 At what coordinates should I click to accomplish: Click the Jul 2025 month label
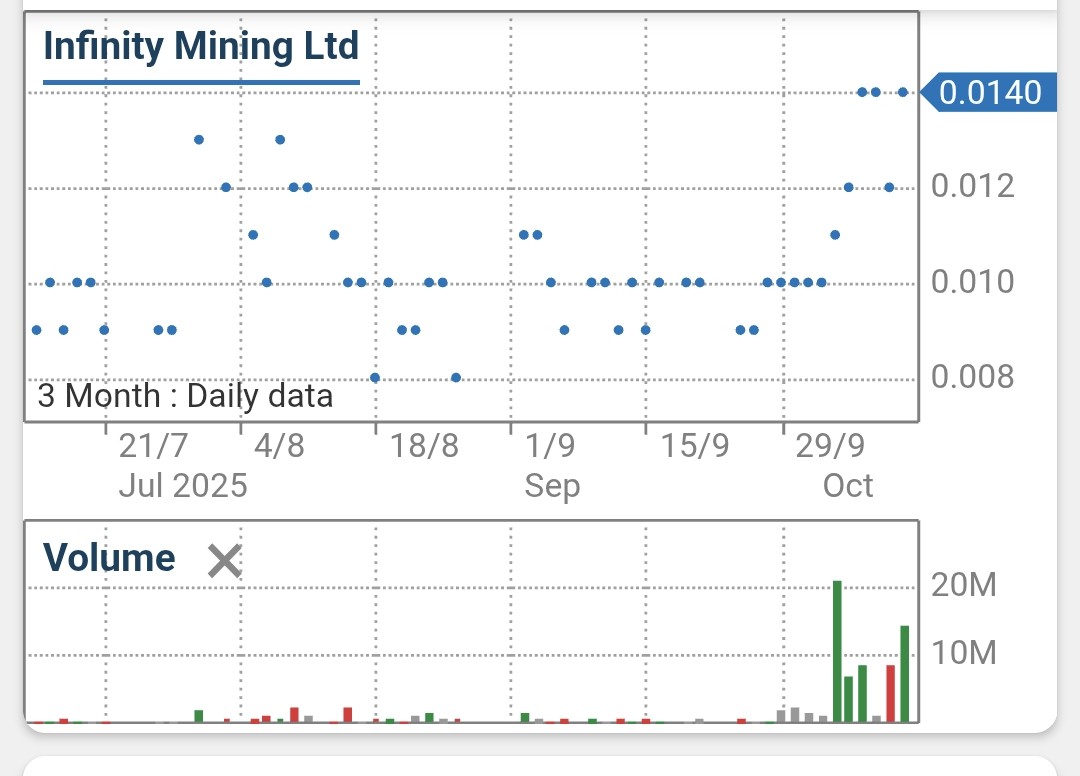(182, 486)
